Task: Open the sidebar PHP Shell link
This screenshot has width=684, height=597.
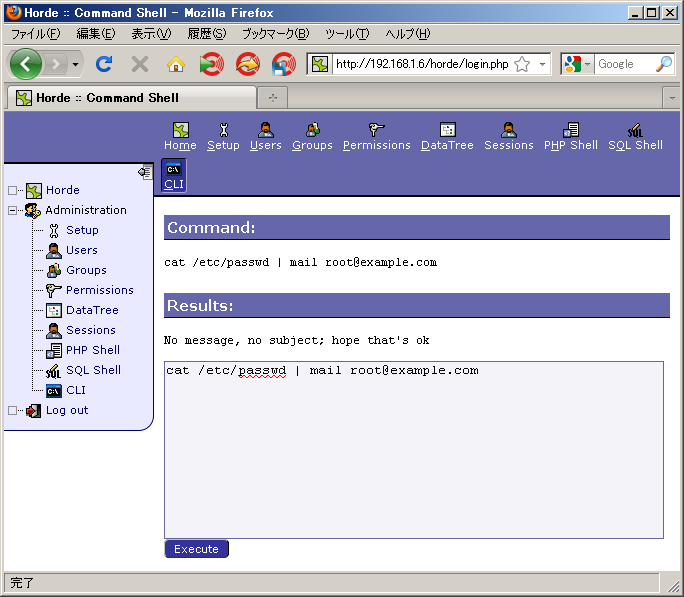Action: [93, 351]
